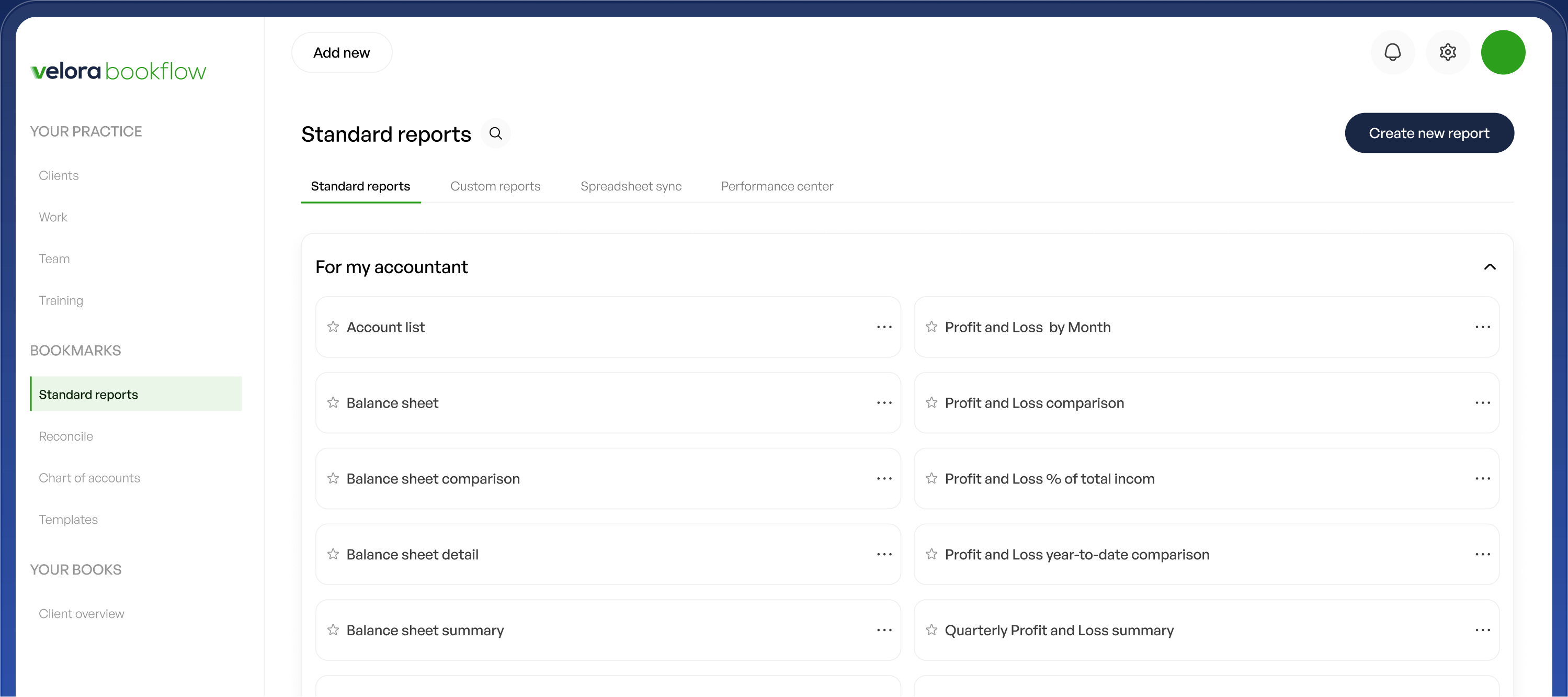Open Quarterly Profit and Loss summary report
Image resolution: width=1568 pixels, height=697 pixels.
point(1206,631)
